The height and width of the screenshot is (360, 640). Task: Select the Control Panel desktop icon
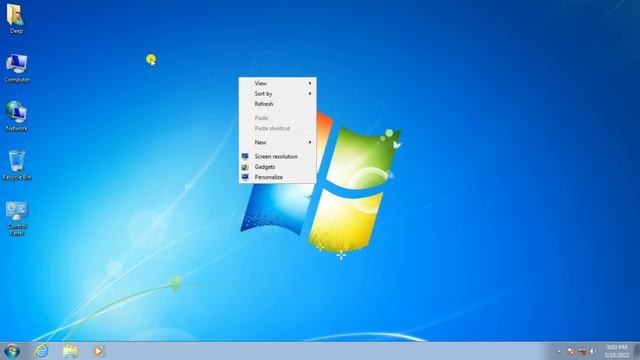point(17,218)
